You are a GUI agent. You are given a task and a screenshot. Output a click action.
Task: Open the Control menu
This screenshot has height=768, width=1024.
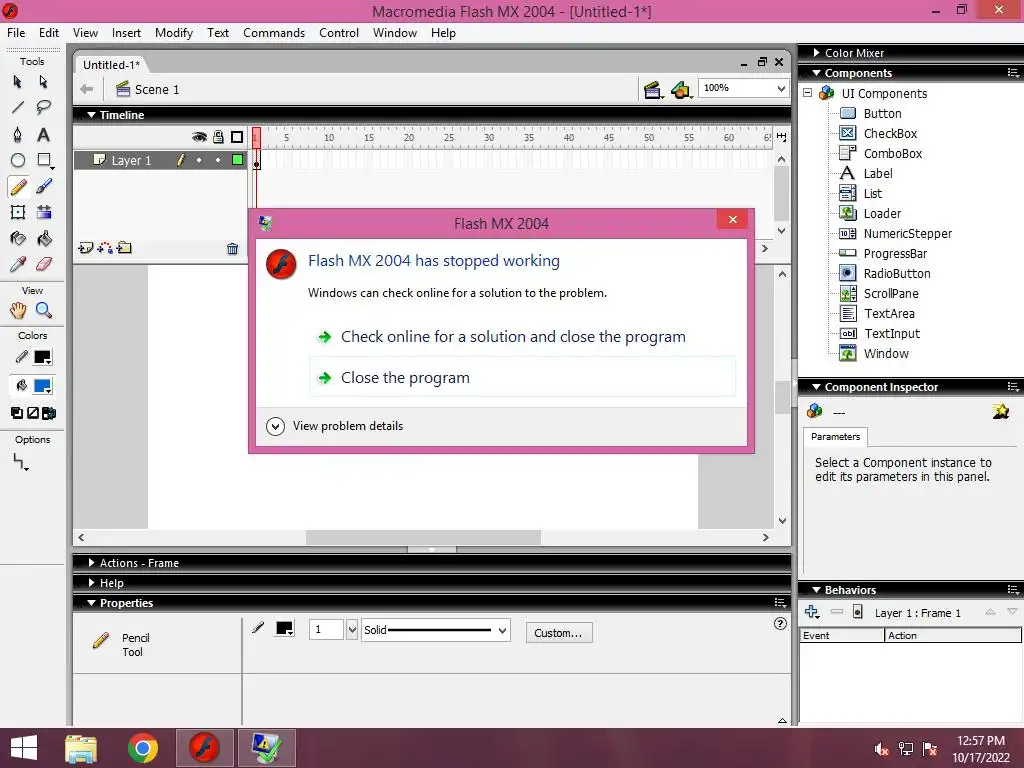[x=339, y=33]
